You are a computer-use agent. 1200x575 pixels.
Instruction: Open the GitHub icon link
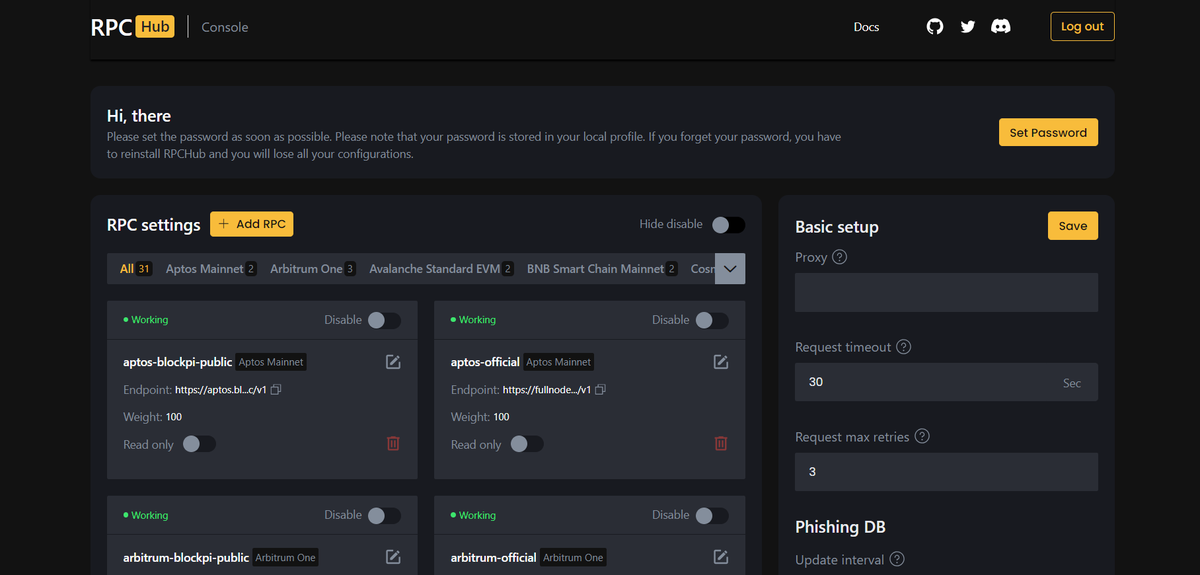click(935, 27)
